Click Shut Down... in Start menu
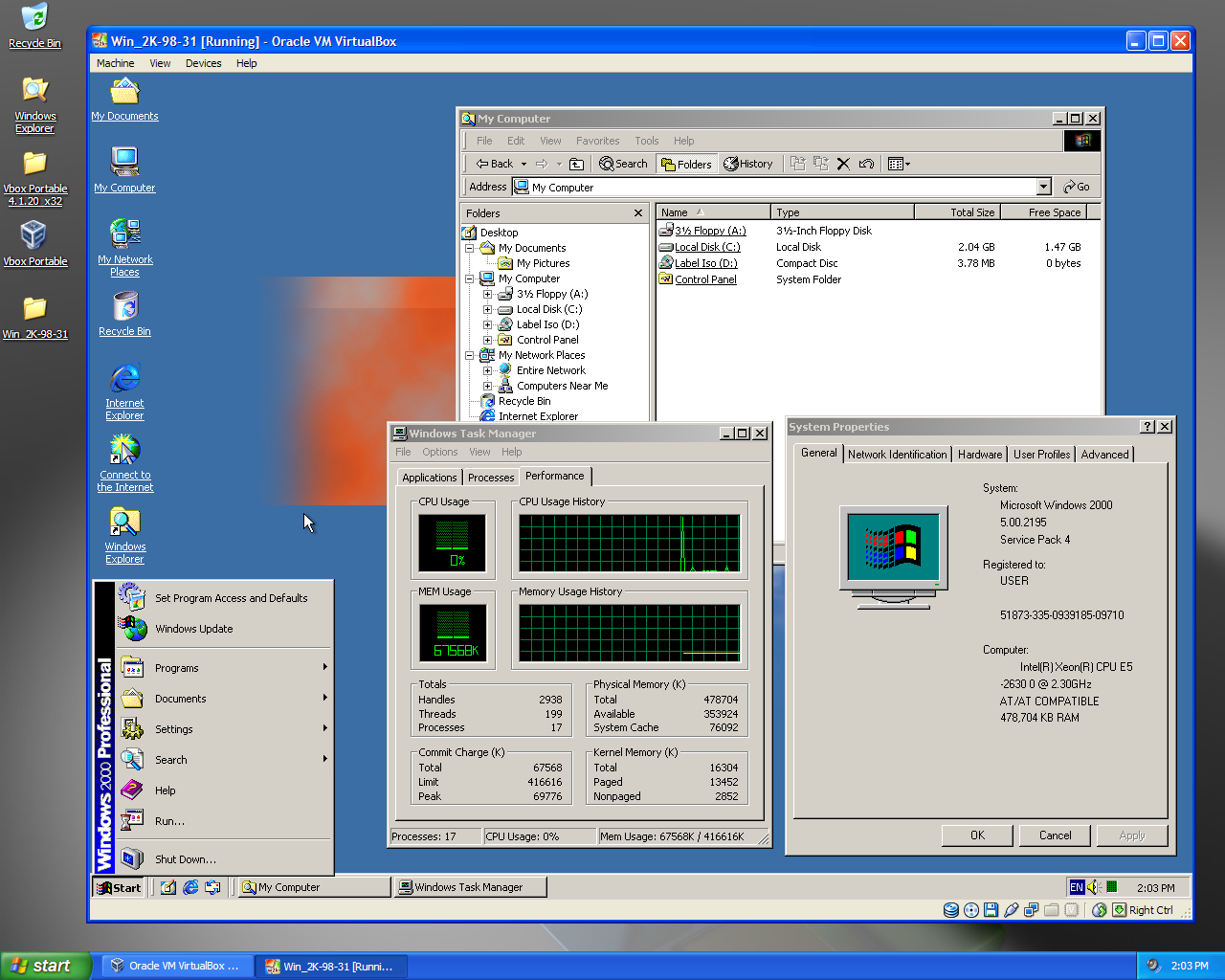This screenshot has height=980, width=1225. coord(225,859)
